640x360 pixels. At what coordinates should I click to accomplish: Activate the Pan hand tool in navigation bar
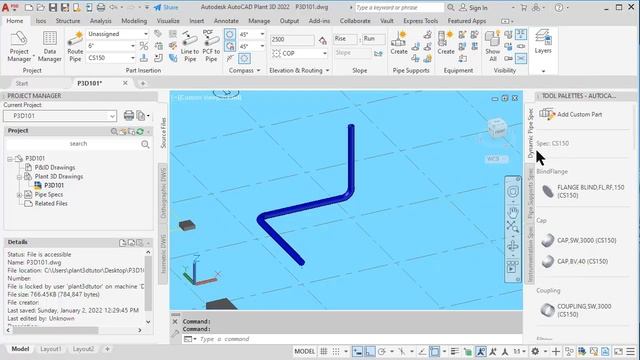pos(513,212)
